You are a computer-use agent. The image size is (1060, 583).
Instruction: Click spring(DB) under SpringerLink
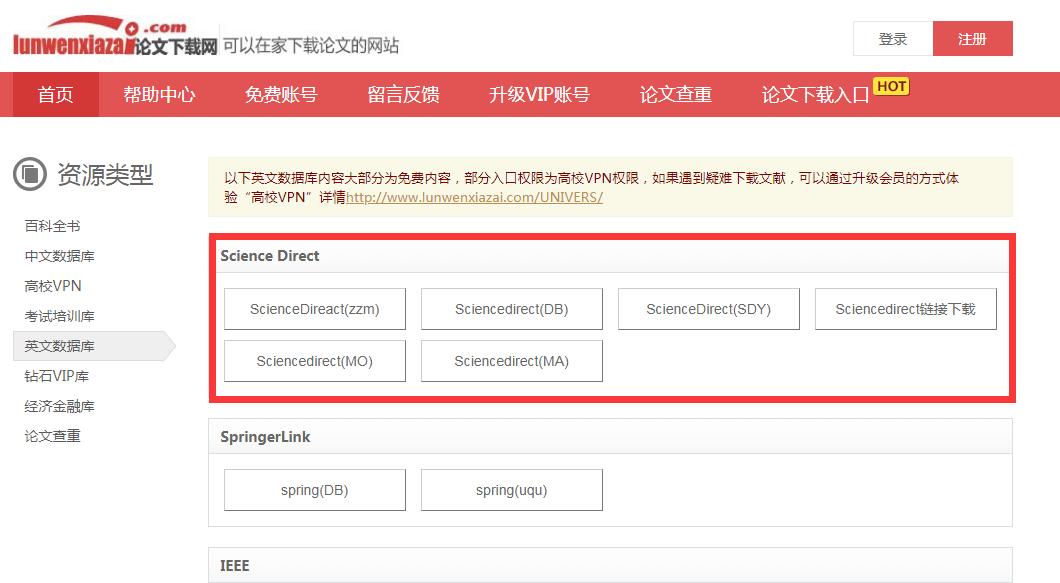point(314,489)
